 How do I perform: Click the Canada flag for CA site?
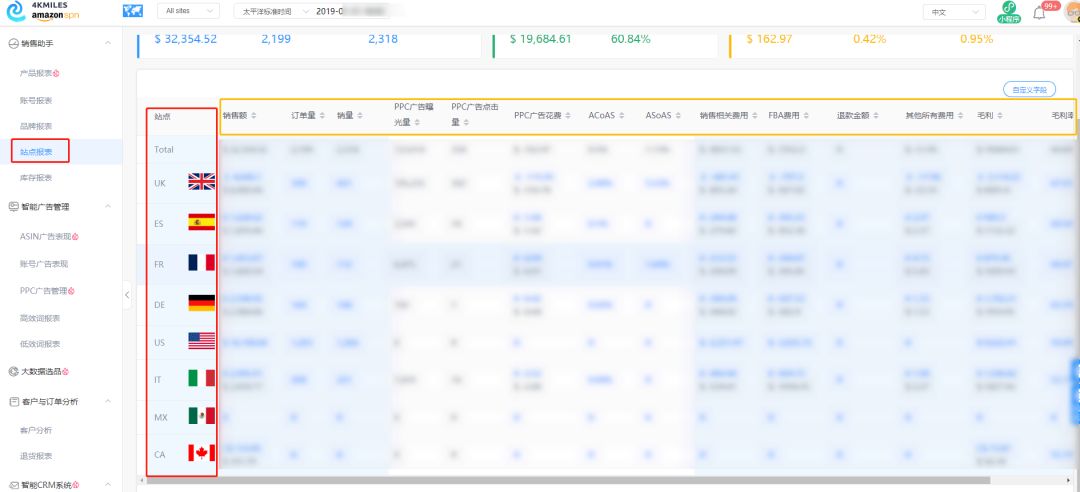pos(201,454)
